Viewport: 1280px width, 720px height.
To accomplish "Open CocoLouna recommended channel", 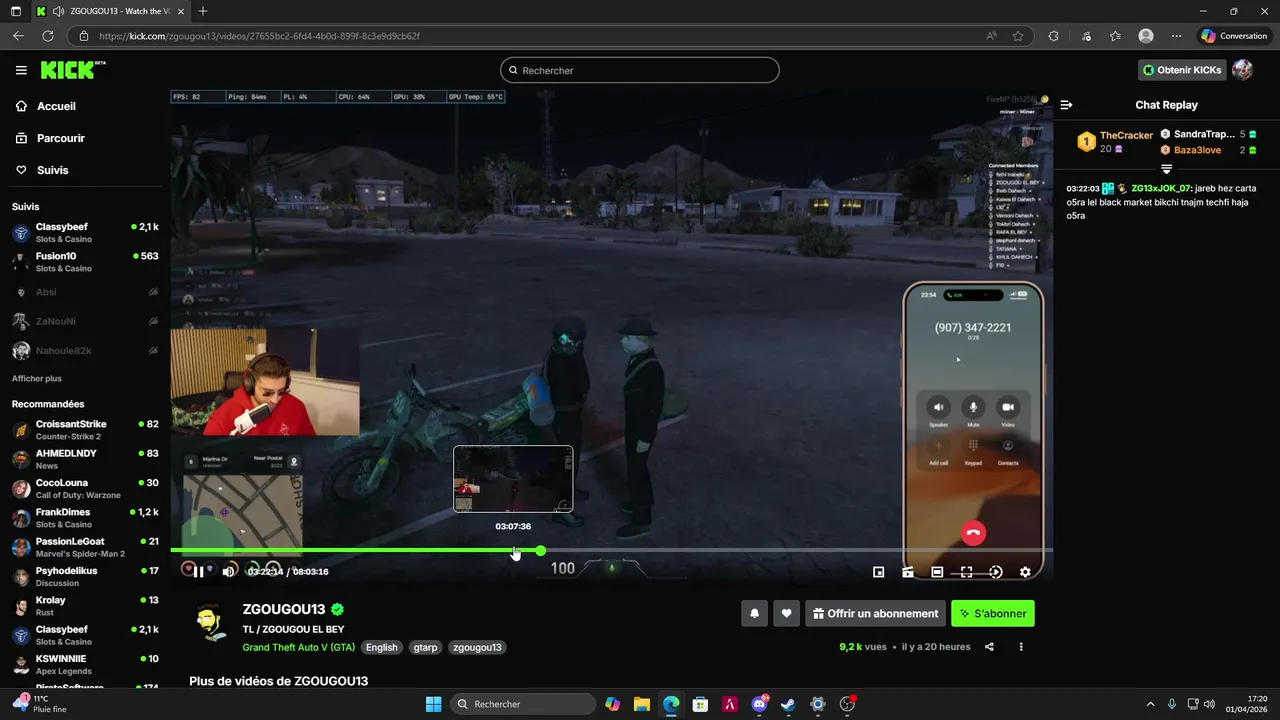I will point(85,489).
